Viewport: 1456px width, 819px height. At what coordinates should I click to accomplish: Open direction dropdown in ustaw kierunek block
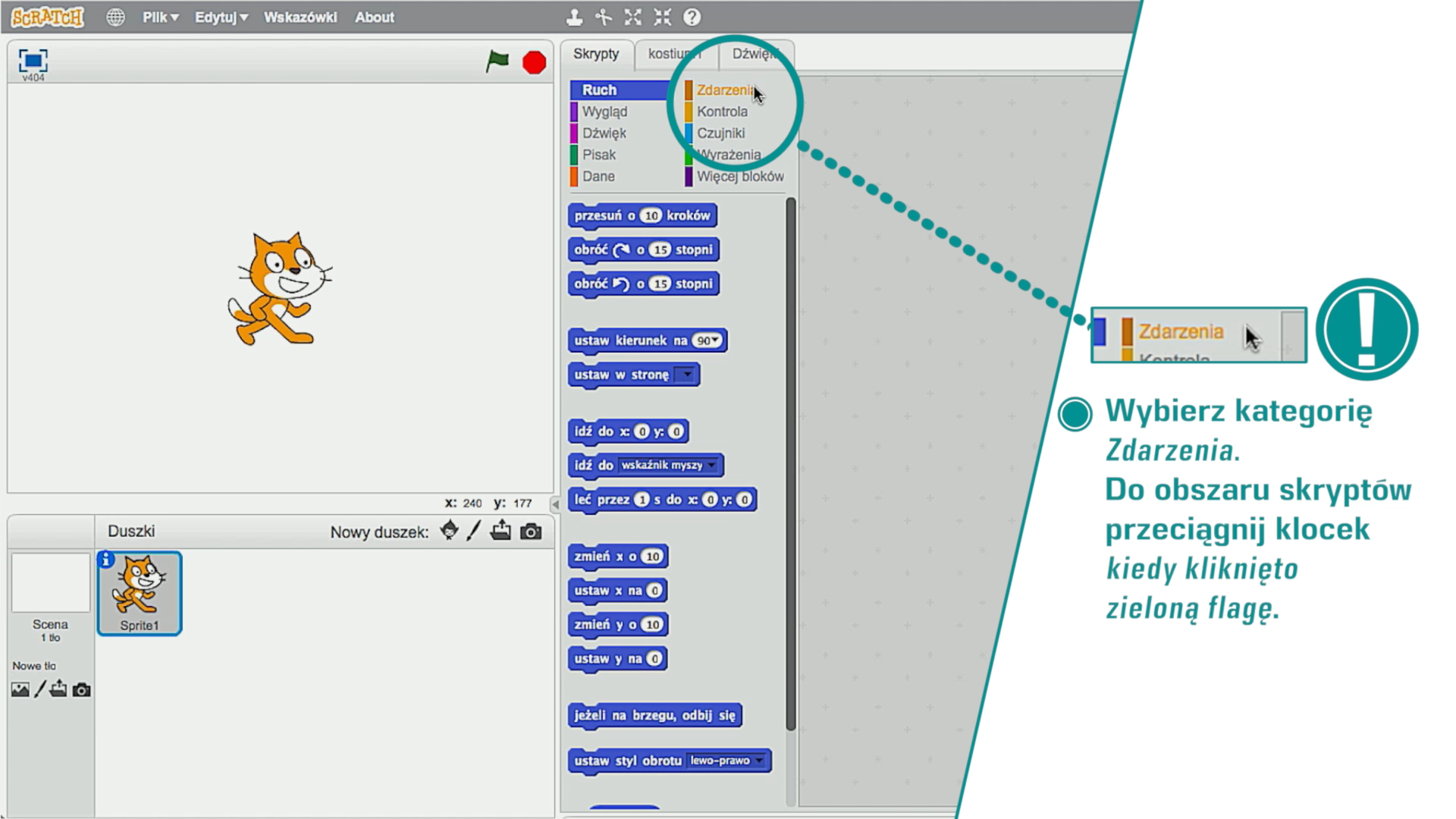pos(708,340)
